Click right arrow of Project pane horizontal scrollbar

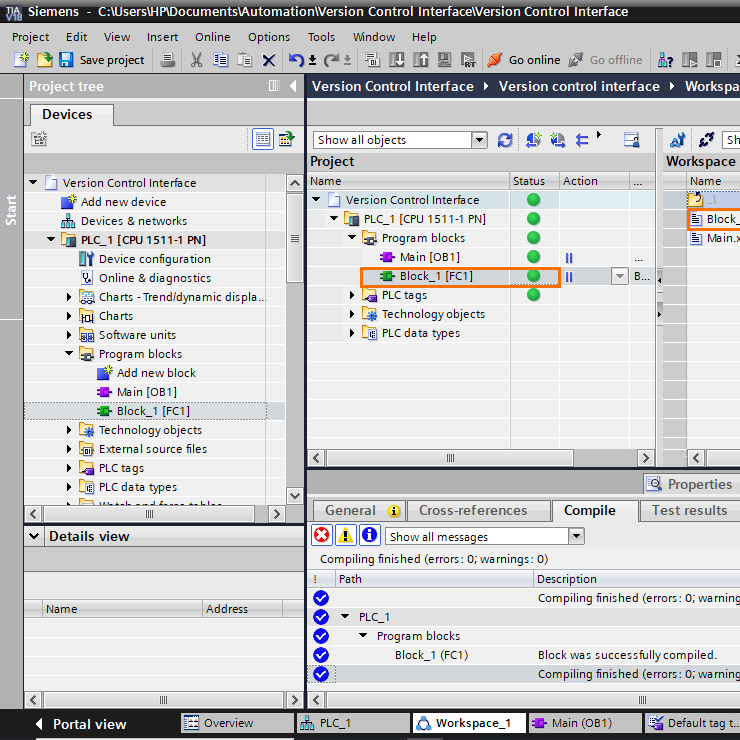point(646,458)
